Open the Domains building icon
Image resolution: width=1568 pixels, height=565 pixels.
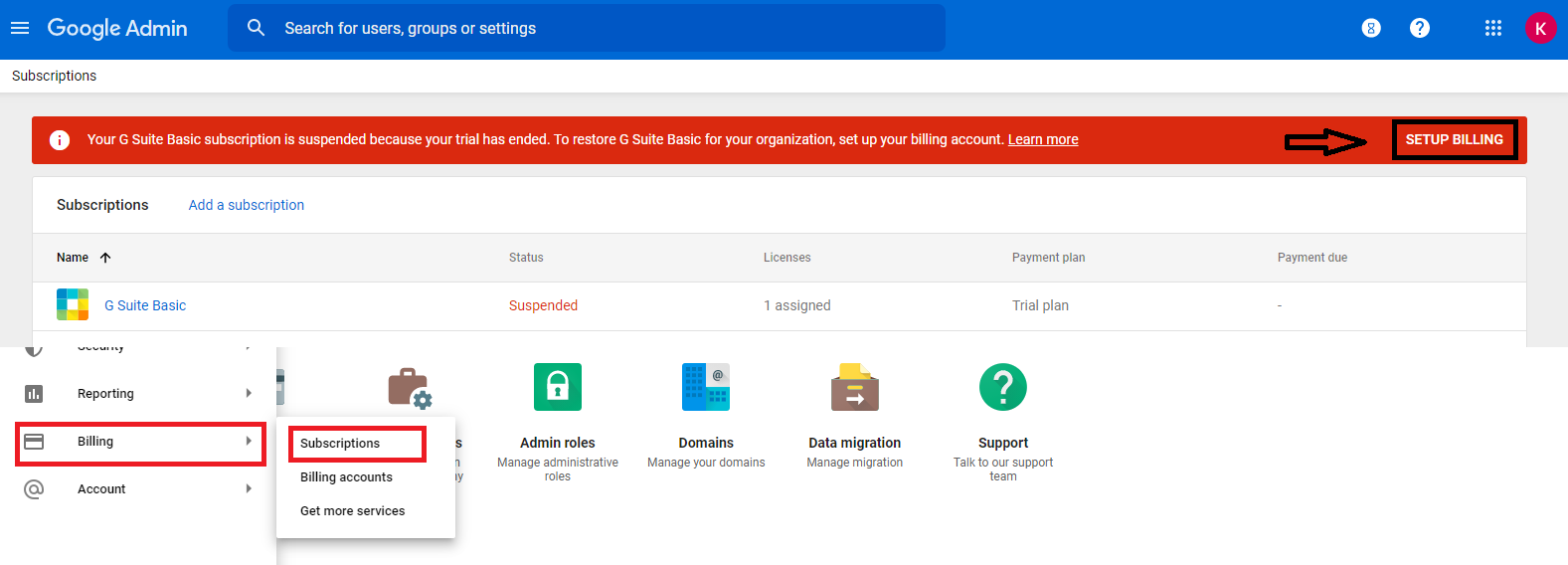(706, 387)
